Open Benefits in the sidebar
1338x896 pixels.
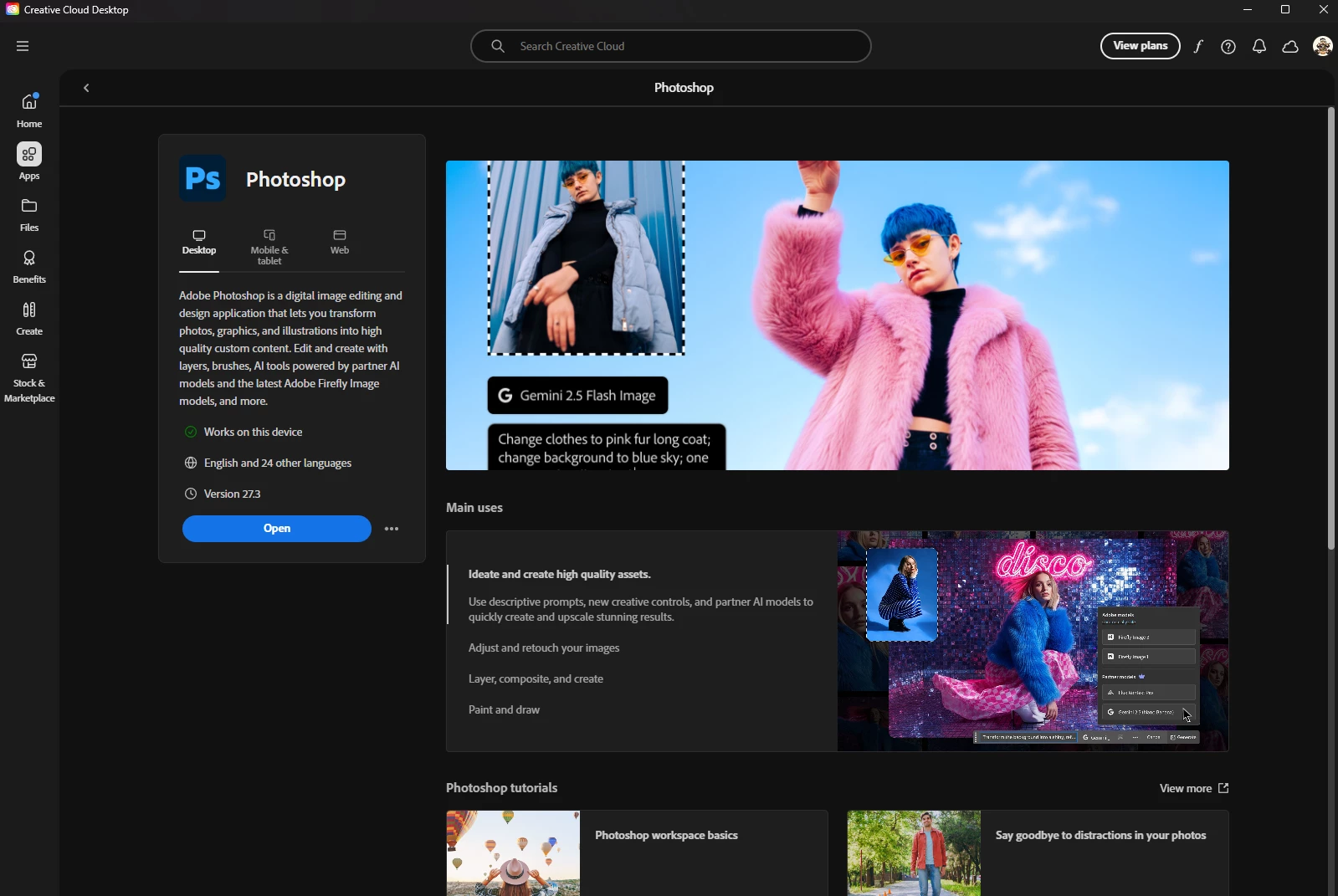pos(29,267)
